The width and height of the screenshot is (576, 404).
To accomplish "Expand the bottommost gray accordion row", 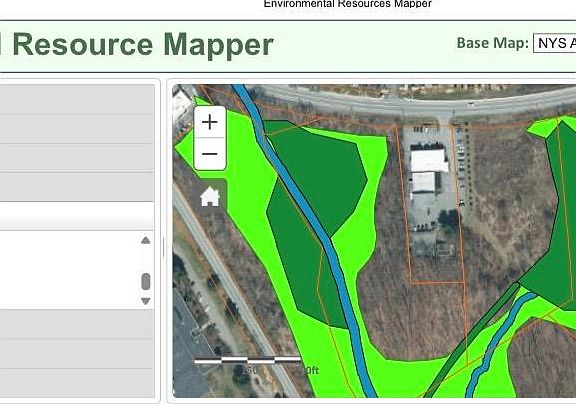I will [77, 383].
